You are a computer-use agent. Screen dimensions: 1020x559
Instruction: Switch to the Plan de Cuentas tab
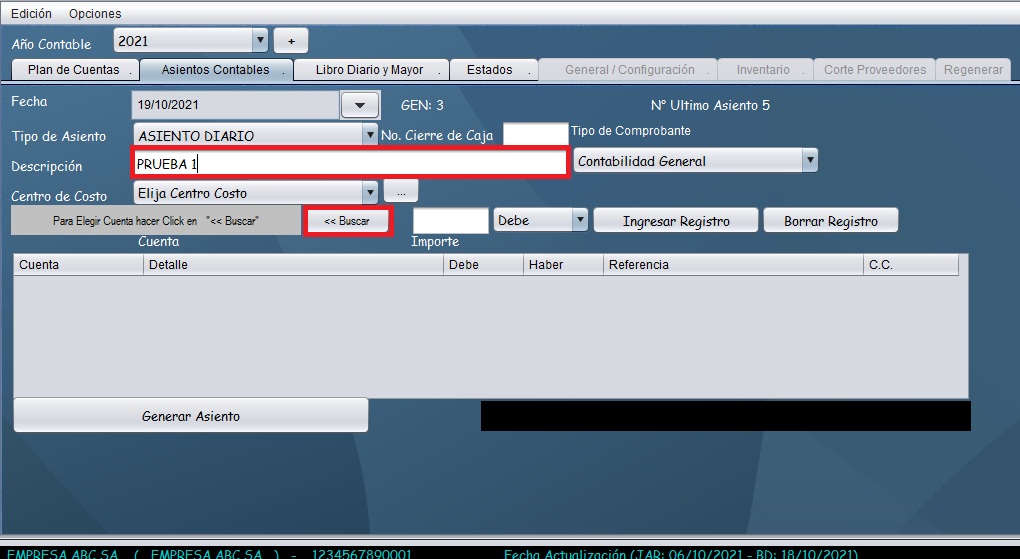pos(74,70)
